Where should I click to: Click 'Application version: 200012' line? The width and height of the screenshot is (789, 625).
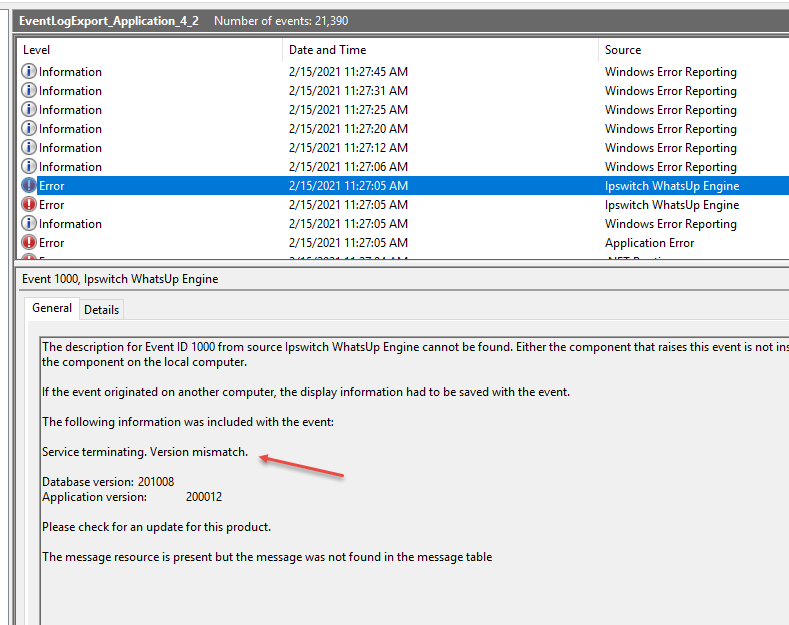pos(132,497)
